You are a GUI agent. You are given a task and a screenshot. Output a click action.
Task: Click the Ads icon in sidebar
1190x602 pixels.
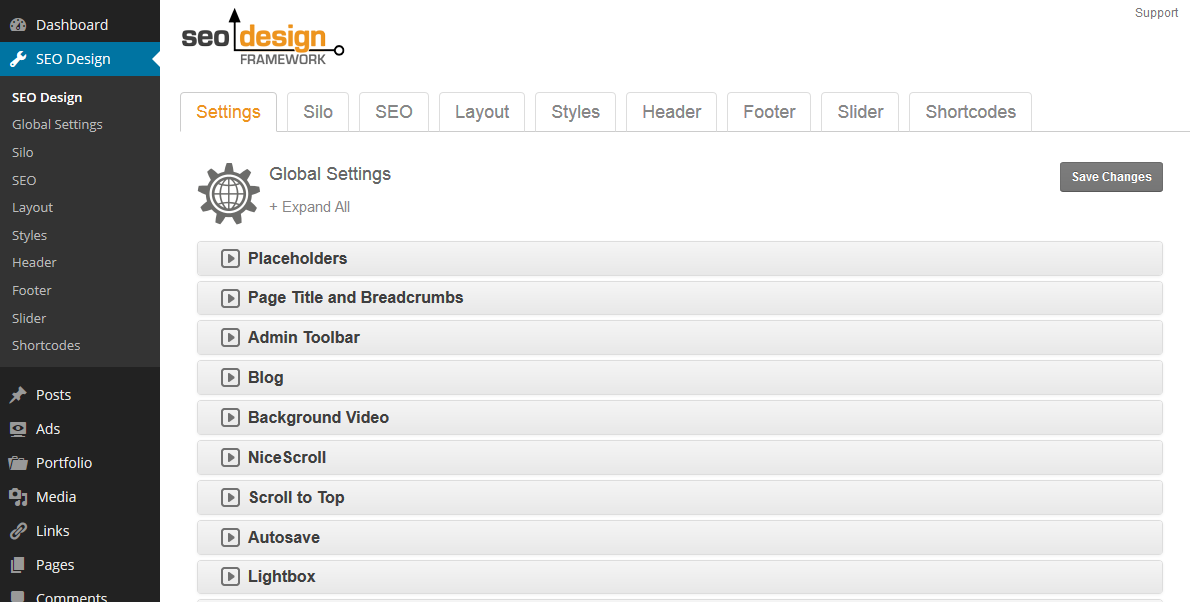click(x=18, y=429)
